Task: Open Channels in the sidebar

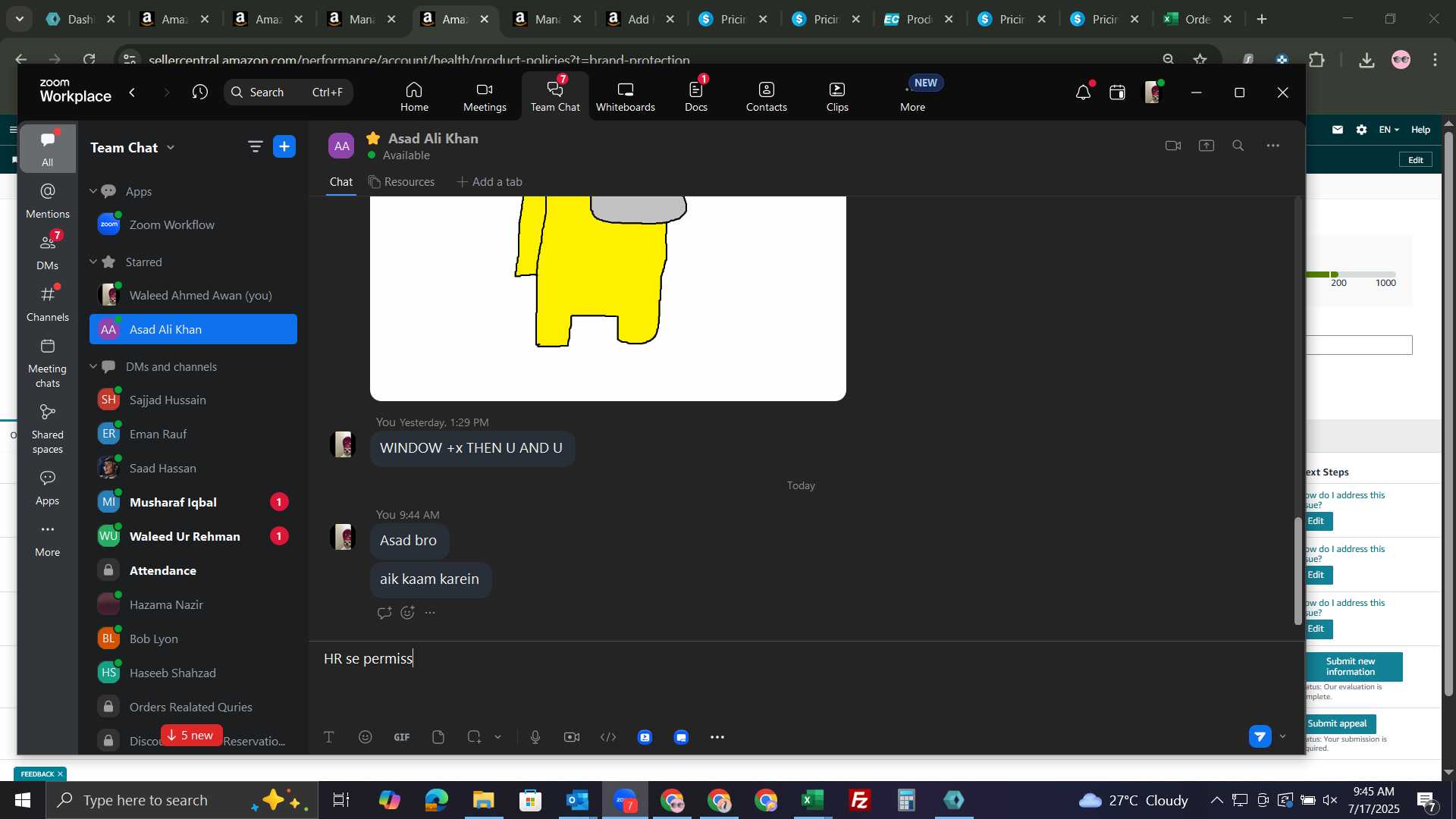Action: tap(47, 303)
